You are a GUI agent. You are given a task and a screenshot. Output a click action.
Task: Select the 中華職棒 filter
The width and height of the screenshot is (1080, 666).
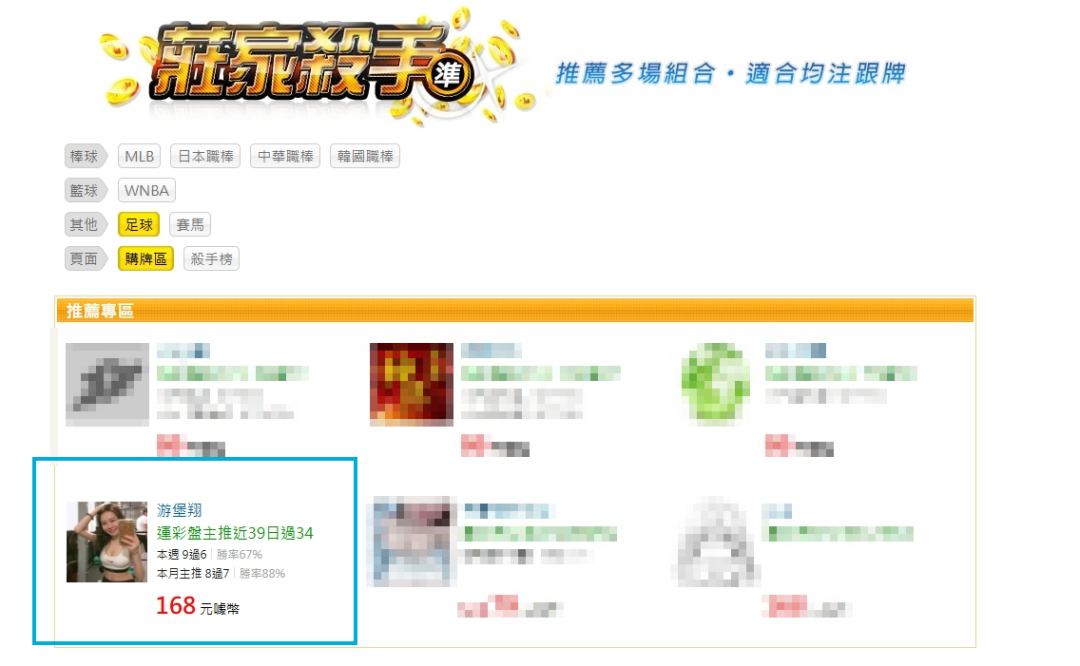[285, 156]
